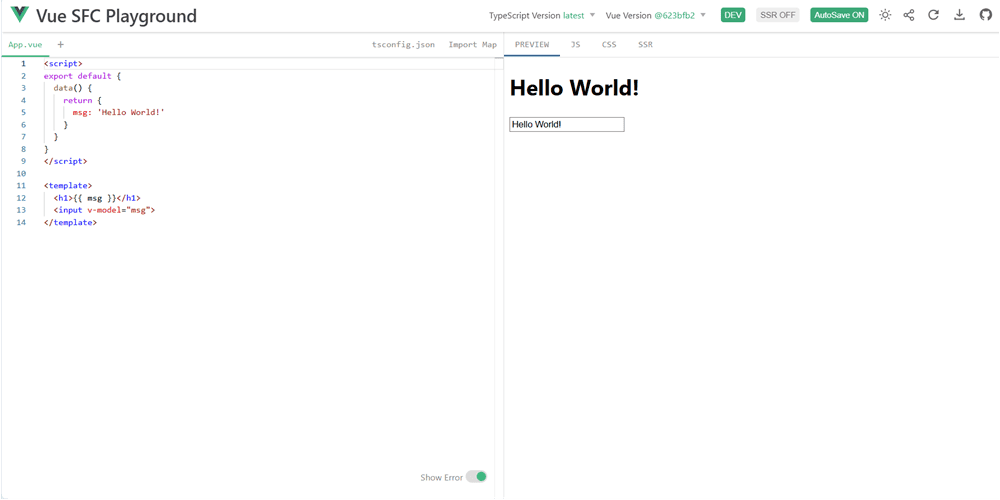The image size is (1000, 500).
Task: Open the CSS output tab
Action: [609, 45]
